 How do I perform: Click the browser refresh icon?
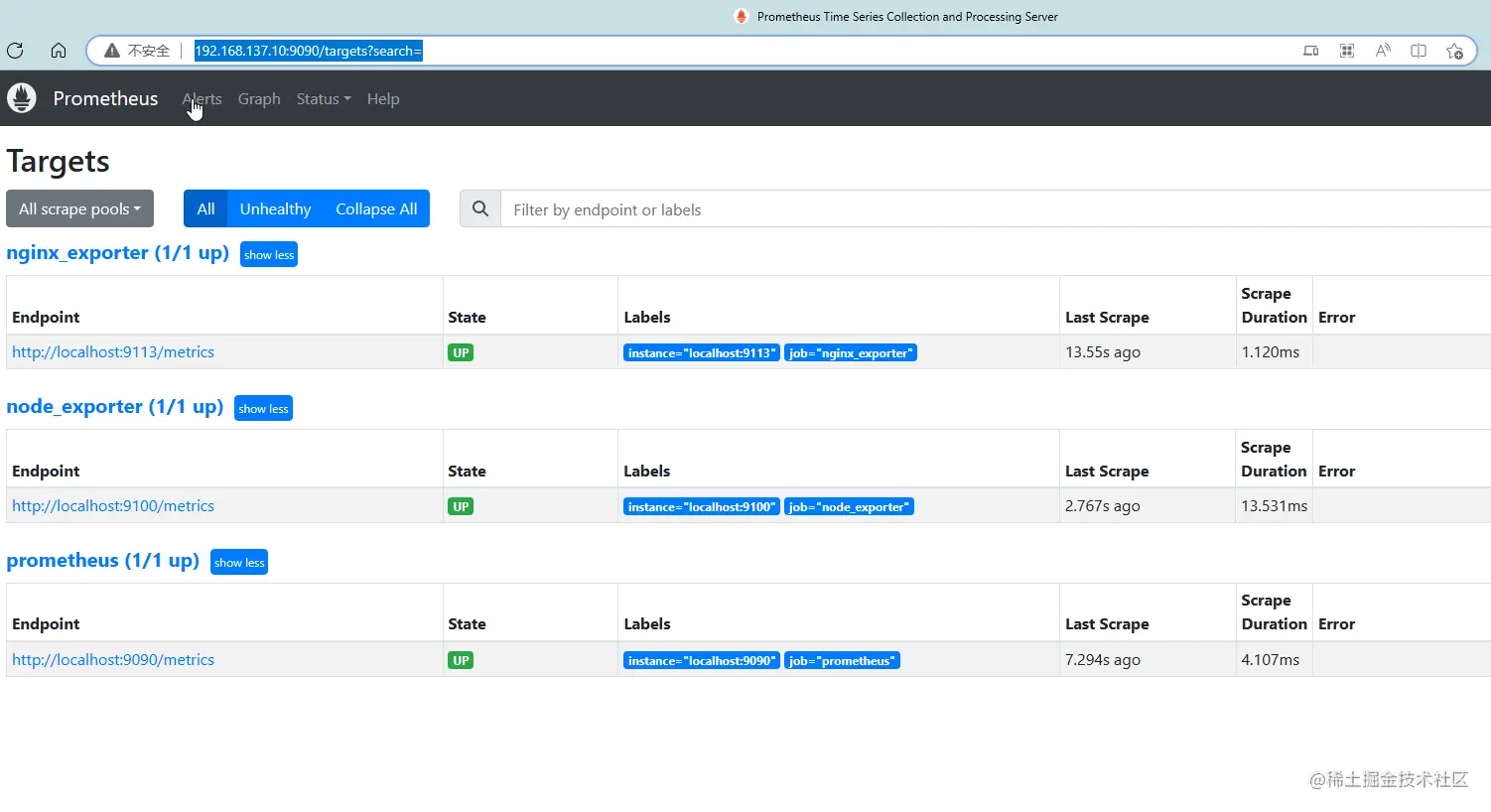[15, 51]
